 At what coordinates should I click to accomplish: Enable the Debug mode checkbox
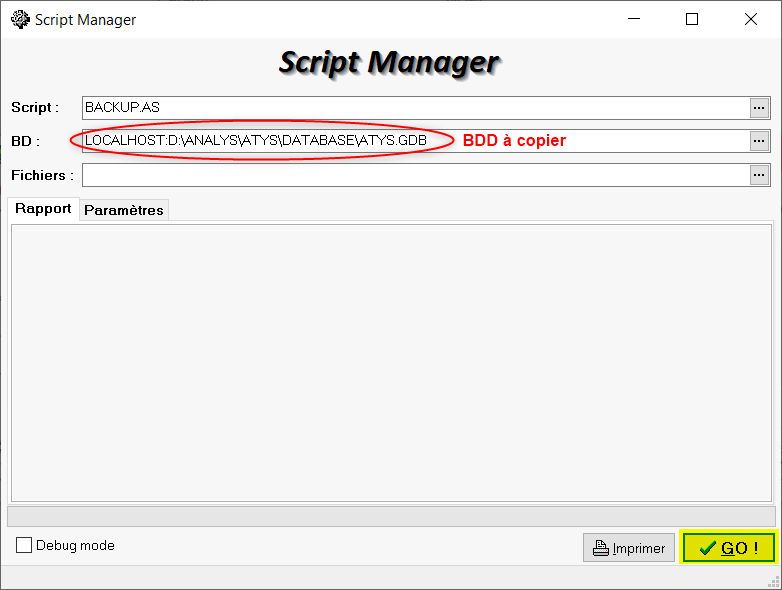point(24,545)
